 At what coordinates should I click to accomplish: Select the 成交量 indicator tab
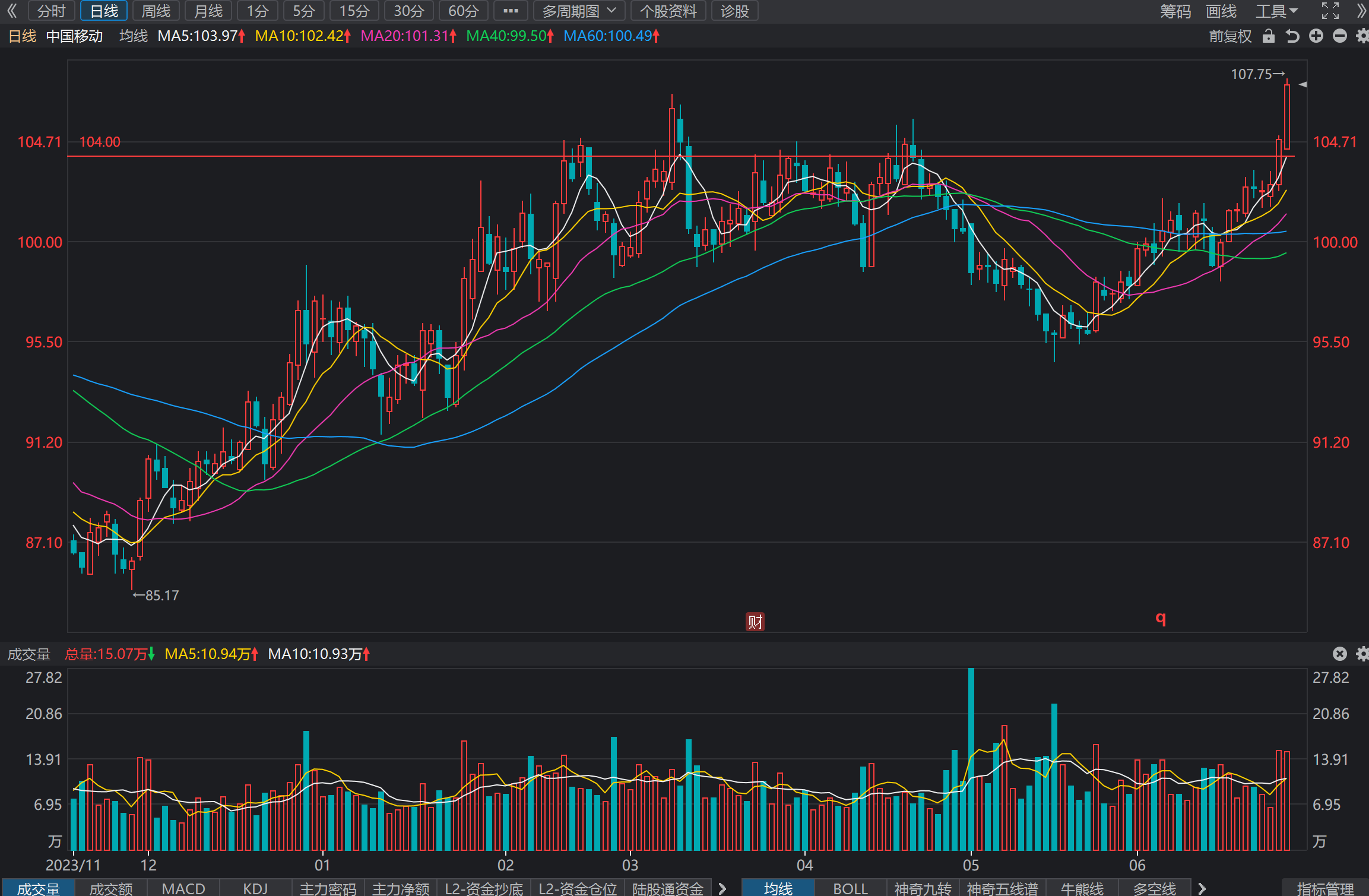(38, 888)
